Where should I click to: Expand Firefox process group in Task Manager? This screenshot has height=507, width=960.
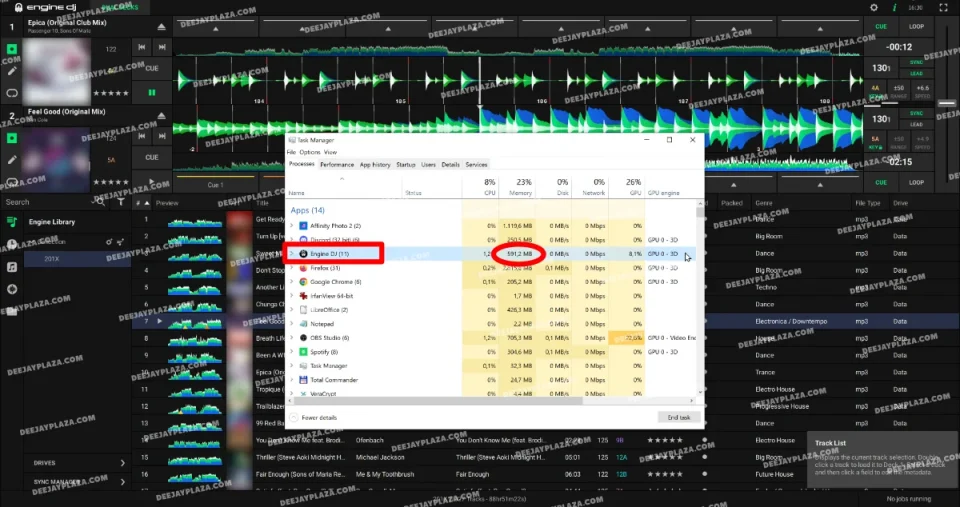pyautogui.click(x=293, y=268)
